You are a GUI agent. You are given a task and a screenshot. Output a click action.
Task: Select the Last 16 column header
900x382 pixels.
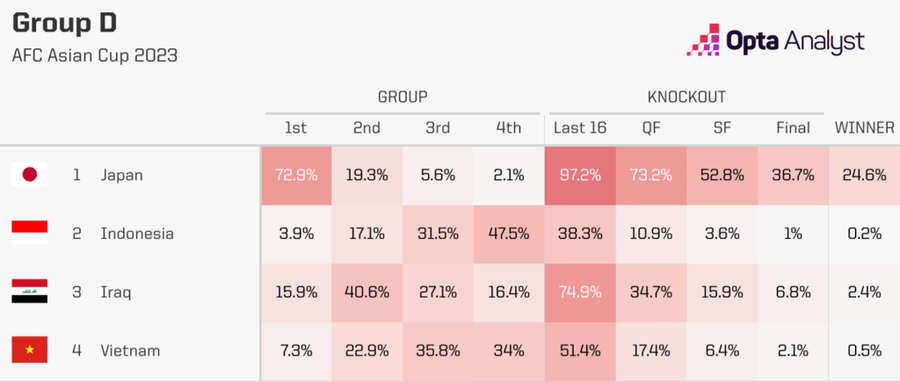580,128
